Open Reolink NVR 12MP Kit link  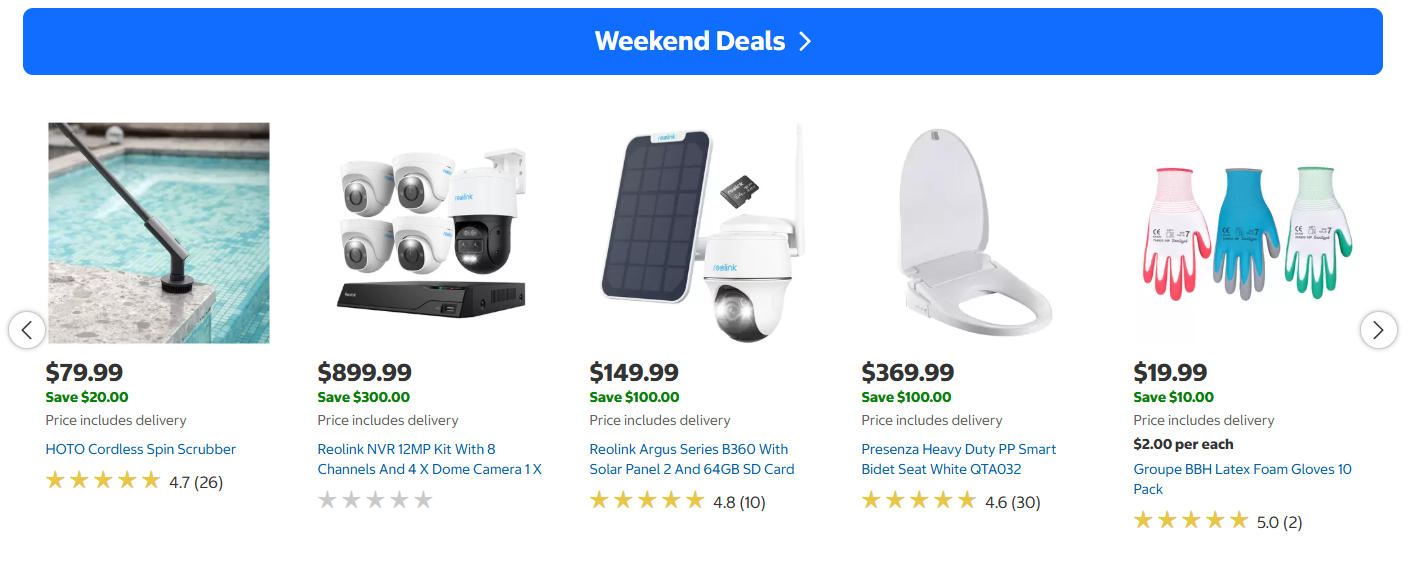coord(430,459)
